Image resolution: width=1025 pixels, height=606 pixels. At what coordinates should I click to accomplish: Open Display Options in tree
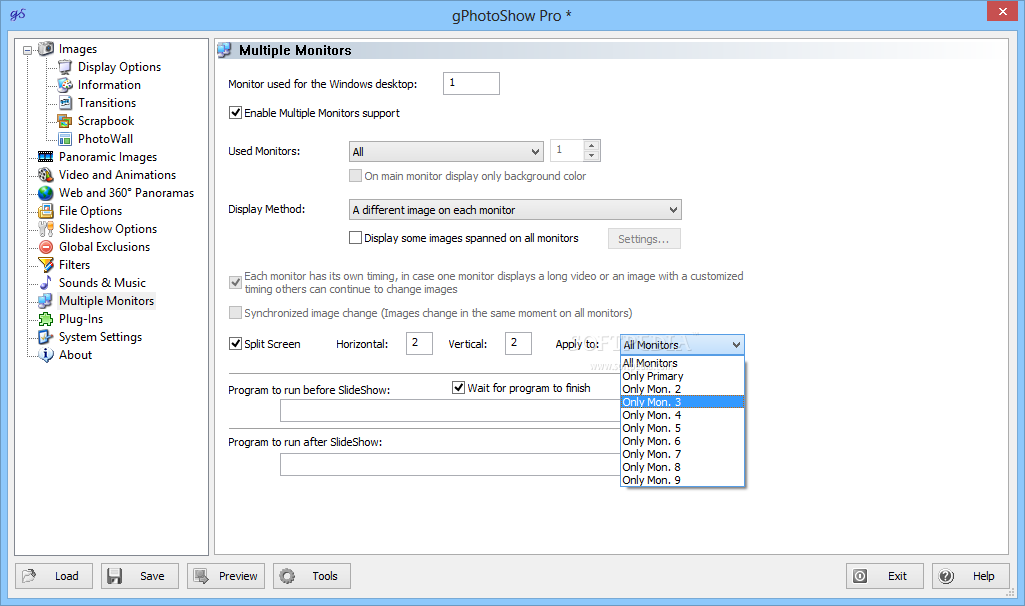click(x=119, y=67)
